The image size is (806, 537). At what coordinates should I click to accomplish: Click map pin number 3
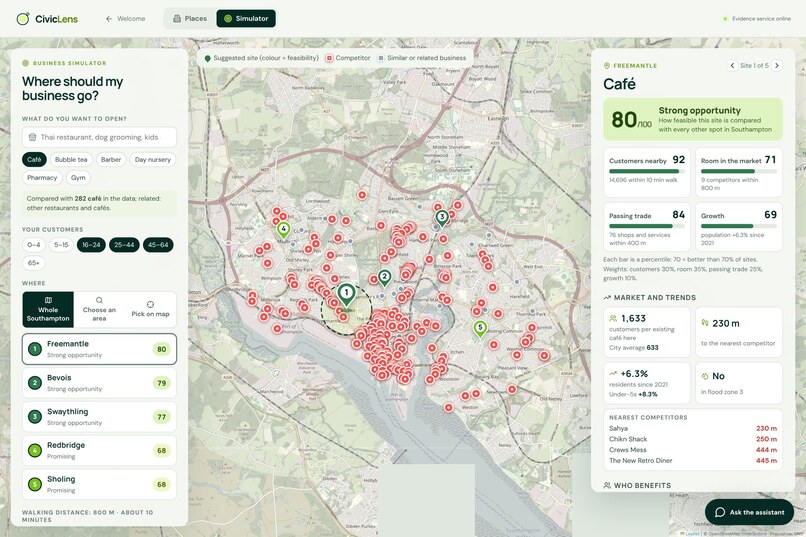(x=442, y=218)
